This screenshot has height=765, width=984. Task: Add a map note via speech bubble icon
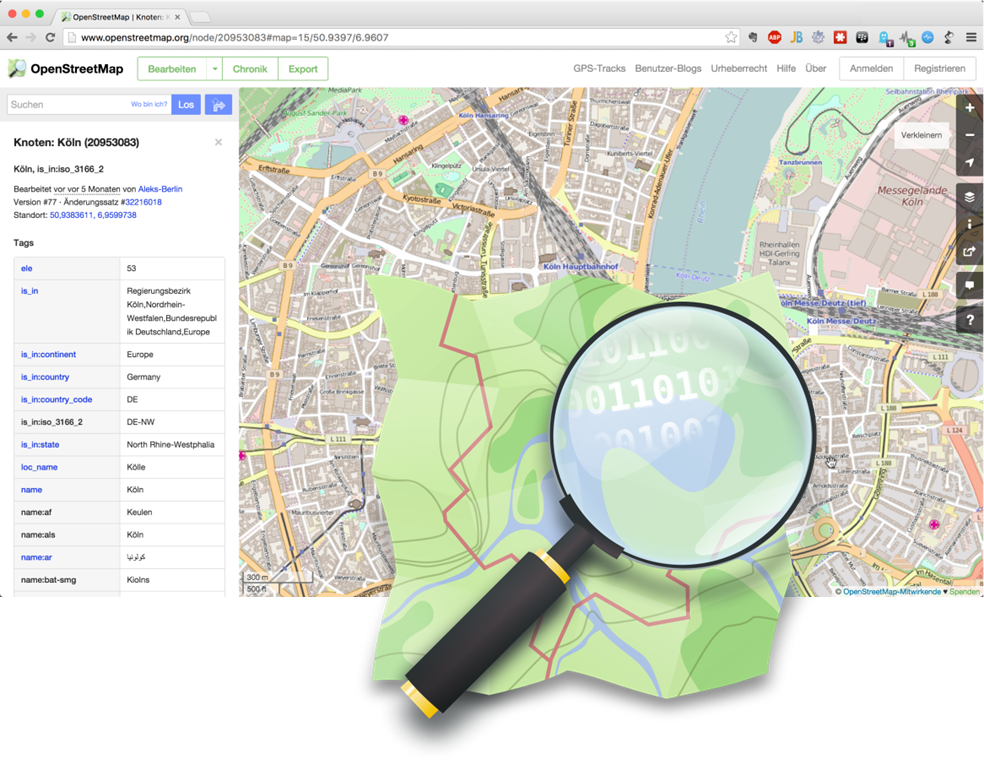(970, 286)
